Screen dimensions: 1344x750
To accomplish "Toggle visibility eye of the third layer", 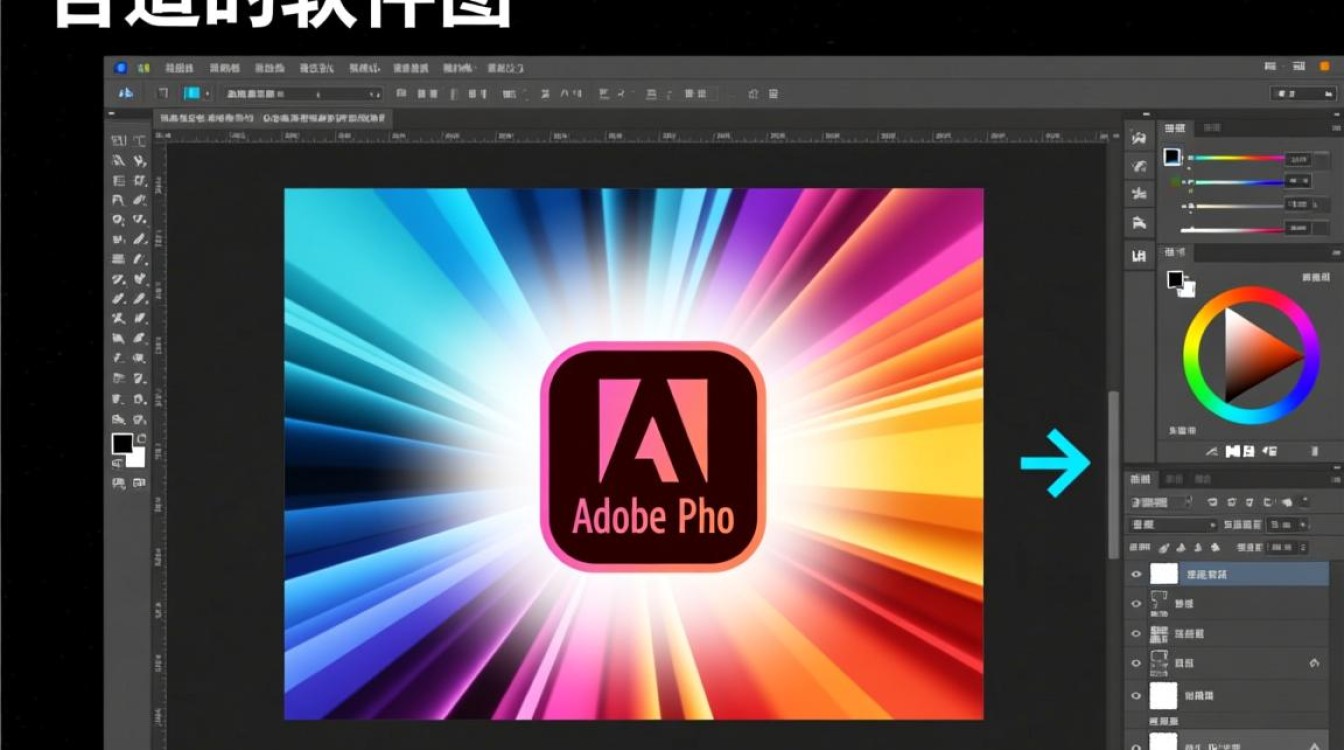I will click(1136, 633).
